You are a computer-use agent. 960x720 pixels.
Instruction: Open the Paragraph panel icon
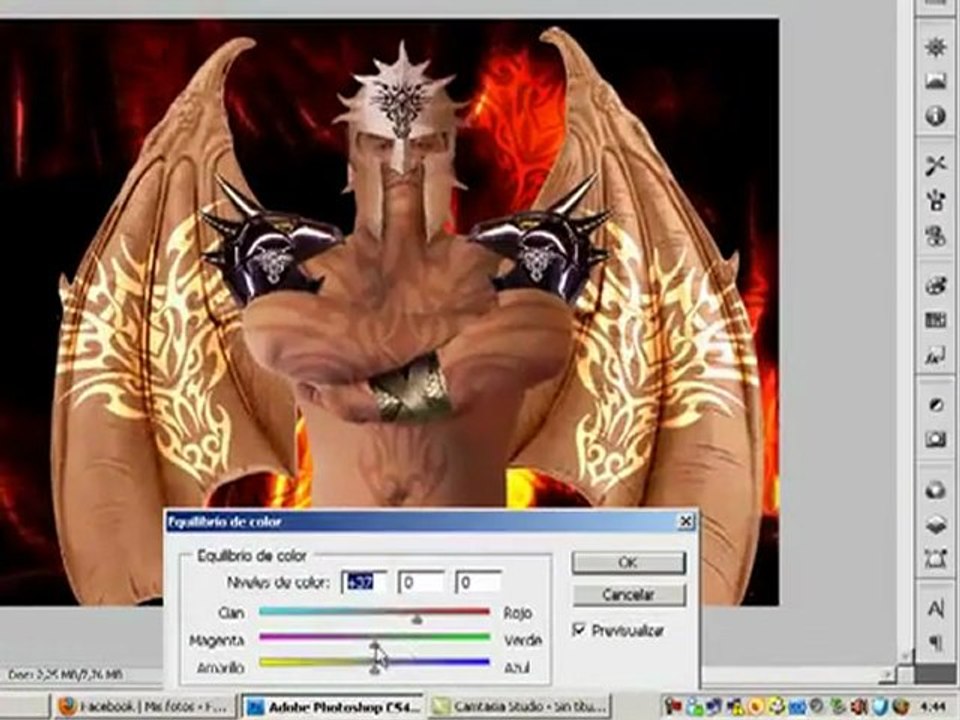click(x=936, y=642)
